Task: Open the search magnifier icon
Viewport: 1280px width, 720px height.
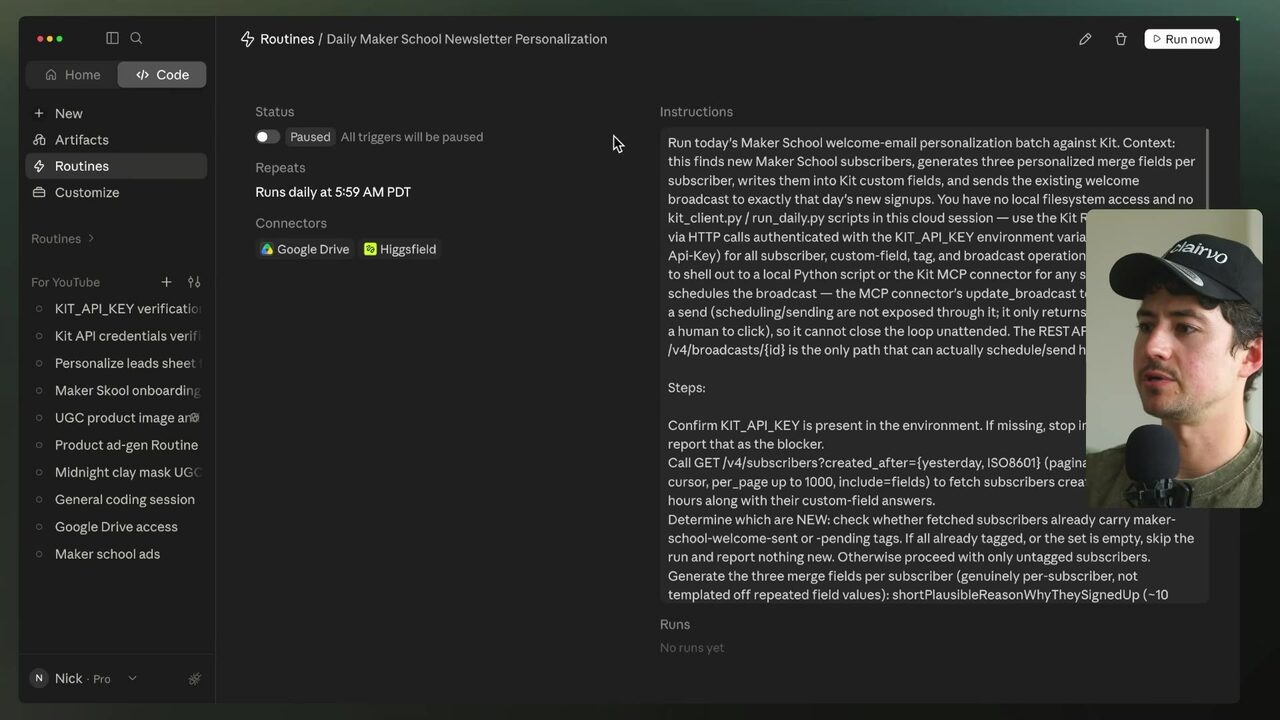Action: 136,38
